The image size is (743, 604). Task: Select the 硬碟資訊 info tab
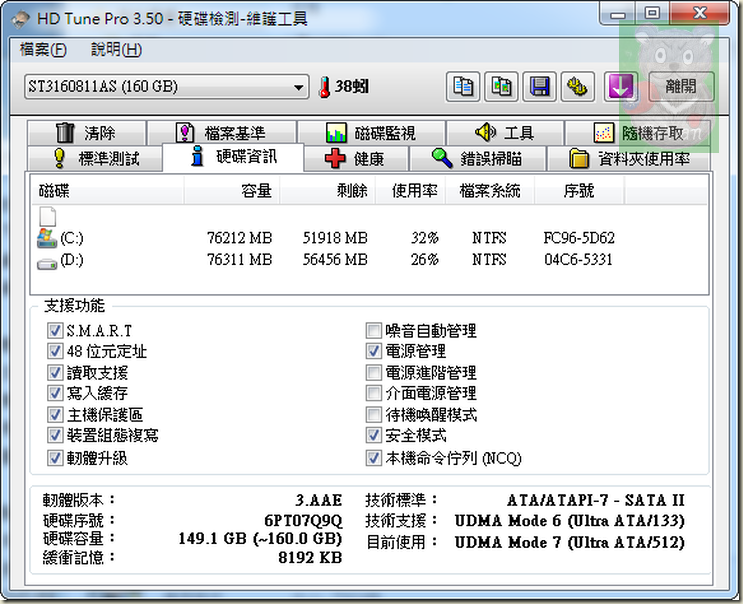point(233,157)
